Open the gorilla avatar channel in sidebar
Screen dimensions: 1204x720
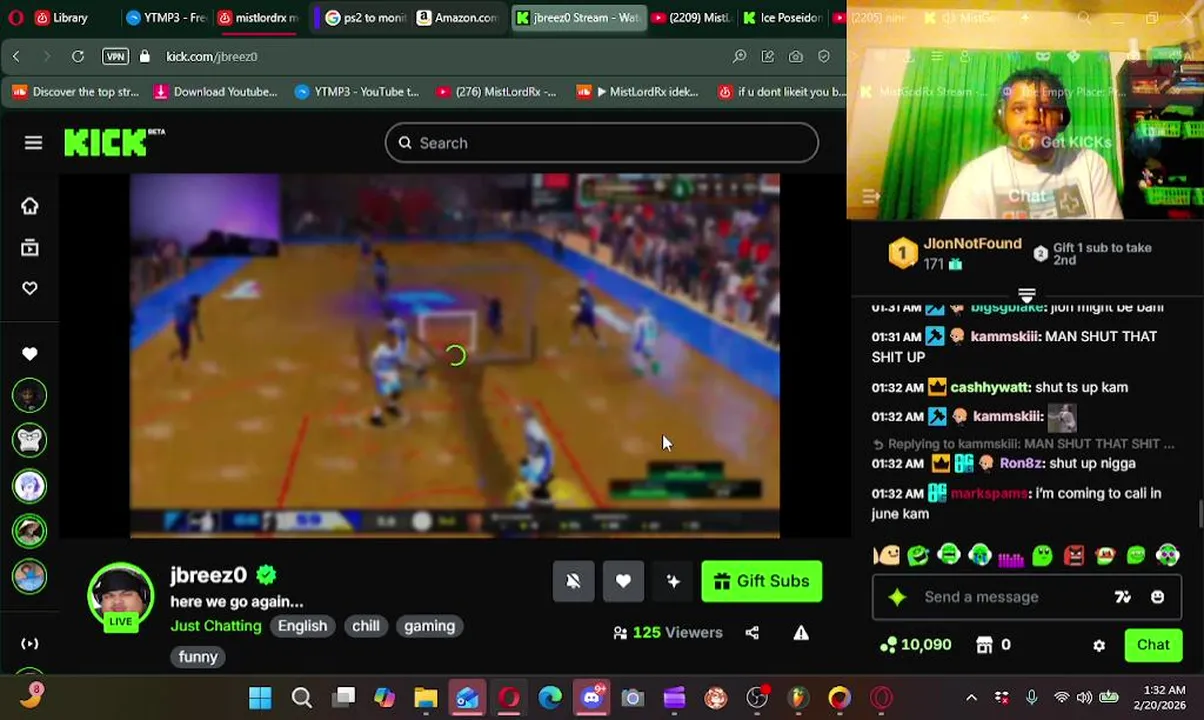(30, 440)
